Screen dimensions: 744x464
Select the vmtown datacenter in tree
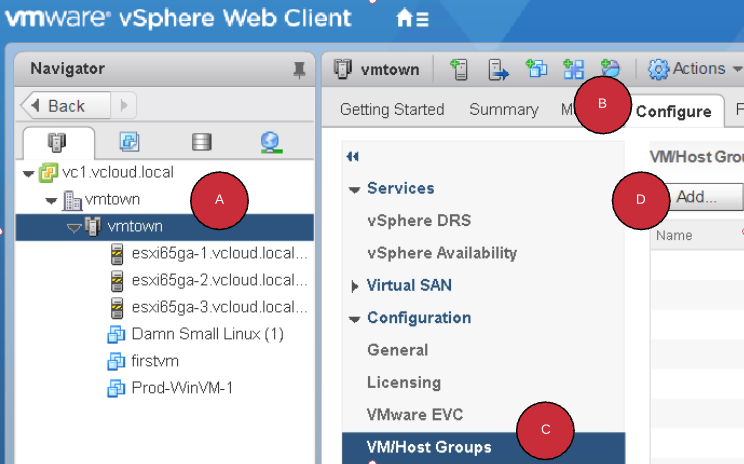112,199
